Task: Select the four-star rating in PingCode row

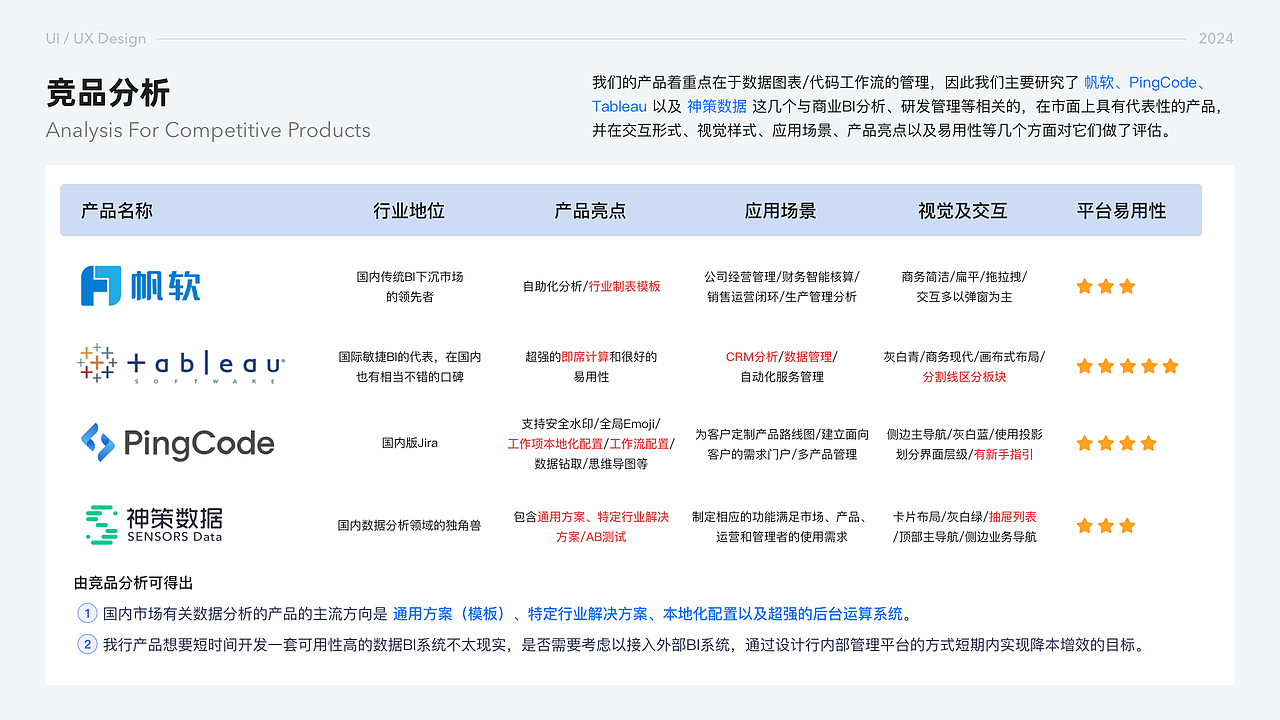Action: click(x=1116, y=443)
